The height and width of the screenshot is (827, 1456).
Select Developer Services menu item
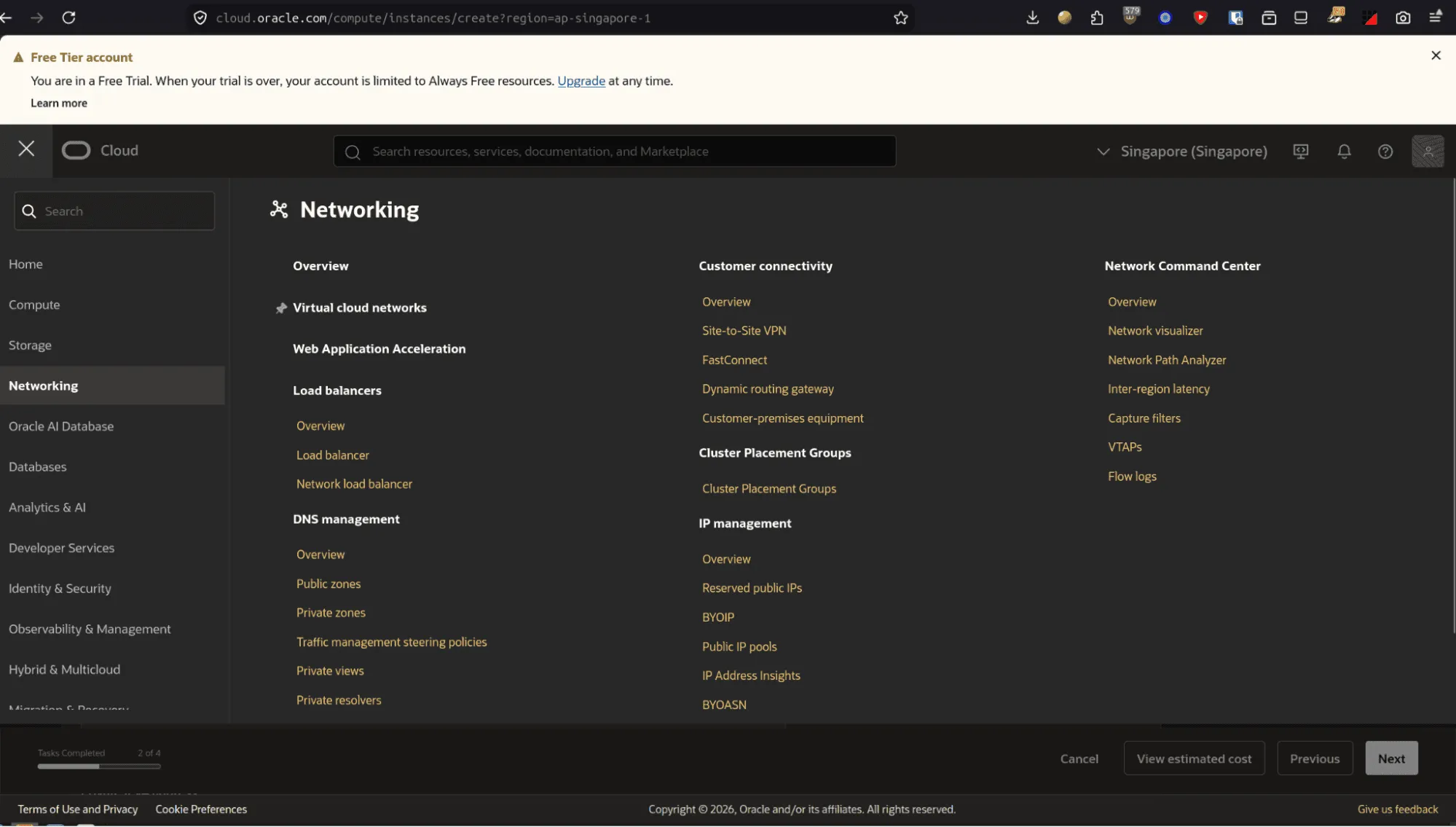coord(61,548)
